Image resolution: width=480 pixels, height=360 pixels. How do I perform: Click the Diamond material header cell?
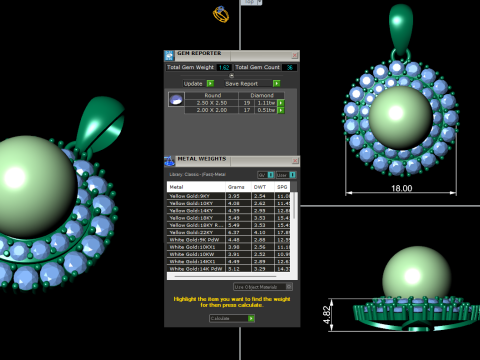point(262,95)
